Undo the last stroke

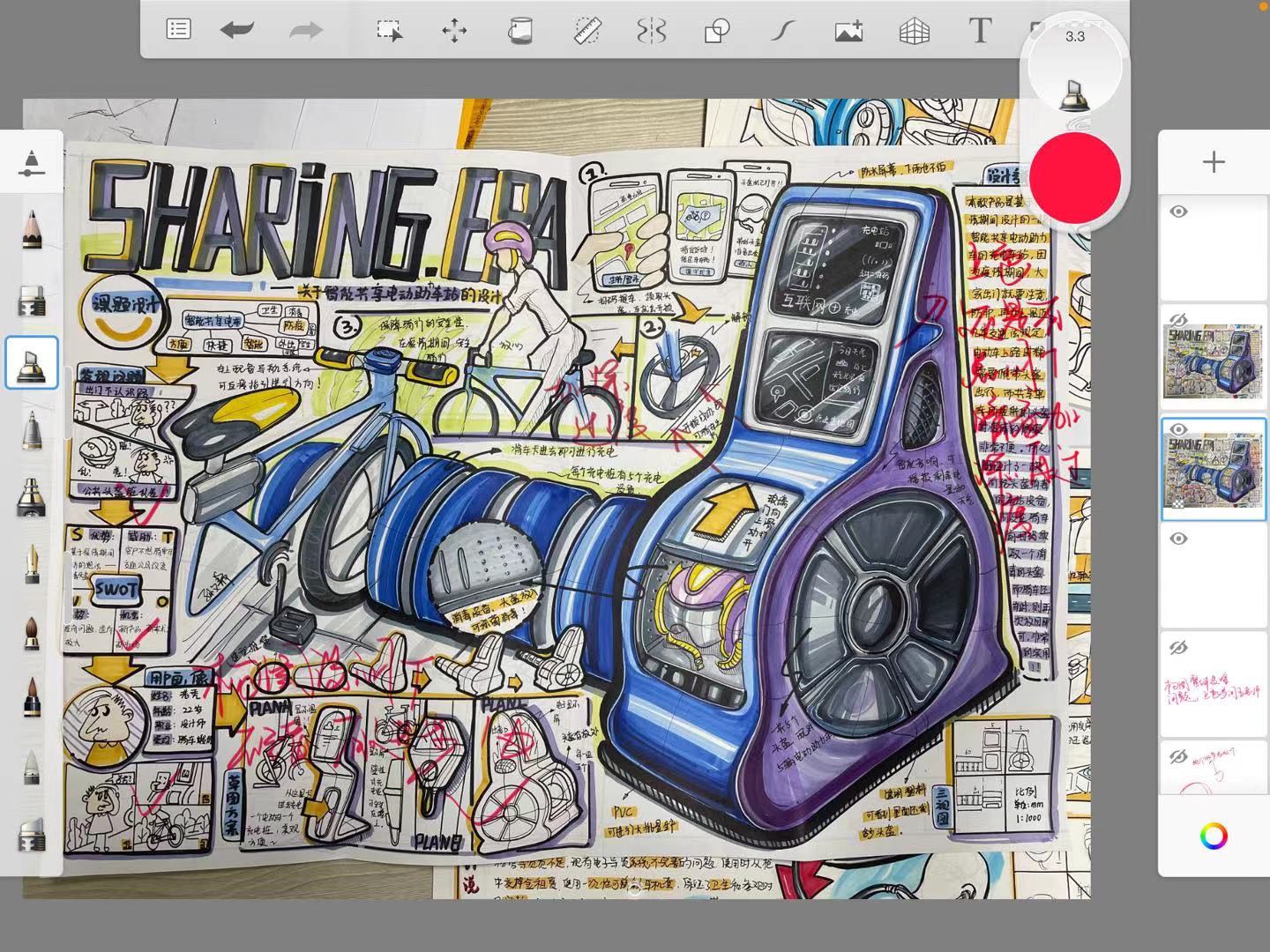tap(236, 29)
